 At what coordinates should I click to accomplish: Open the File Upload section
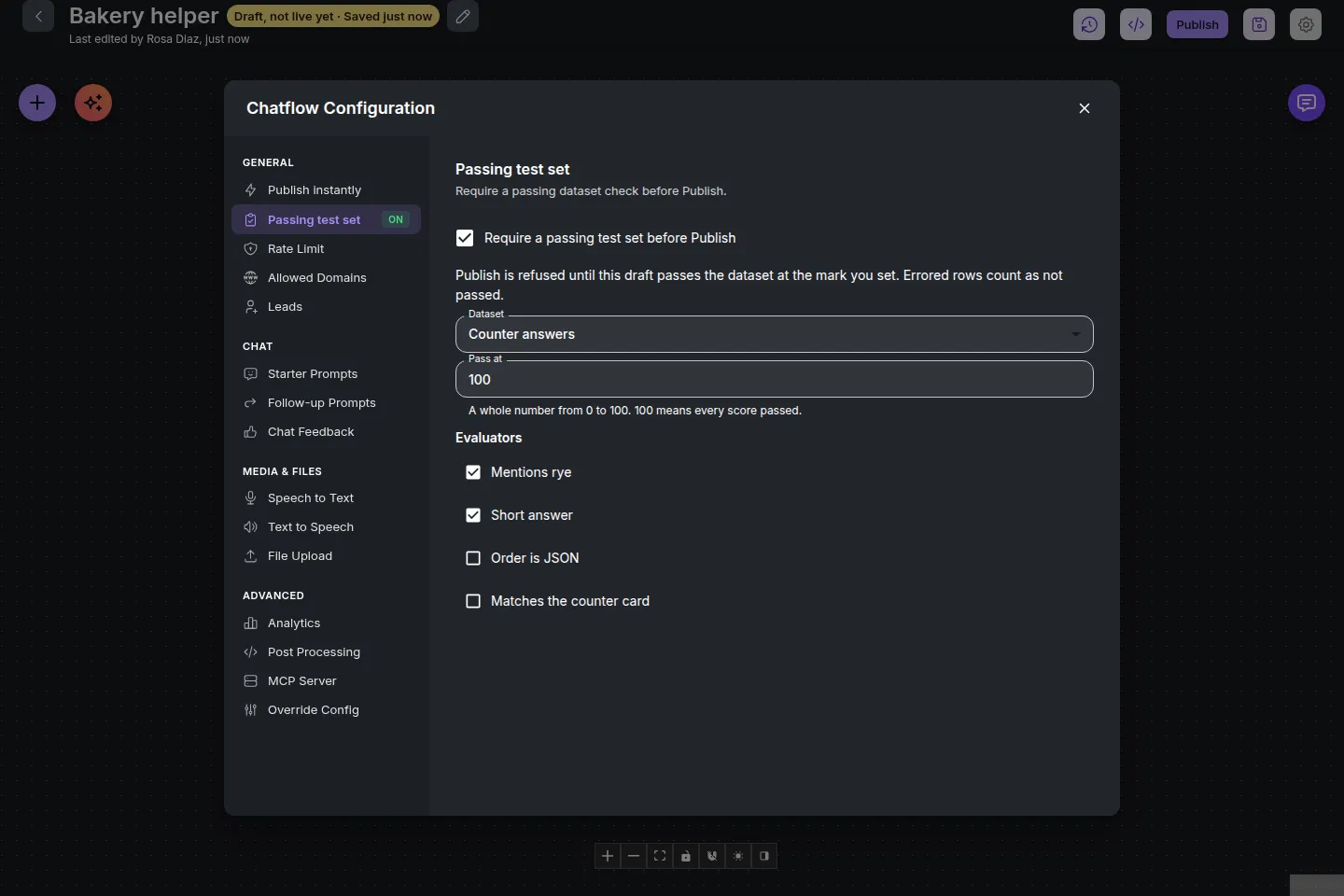(326, 556)
